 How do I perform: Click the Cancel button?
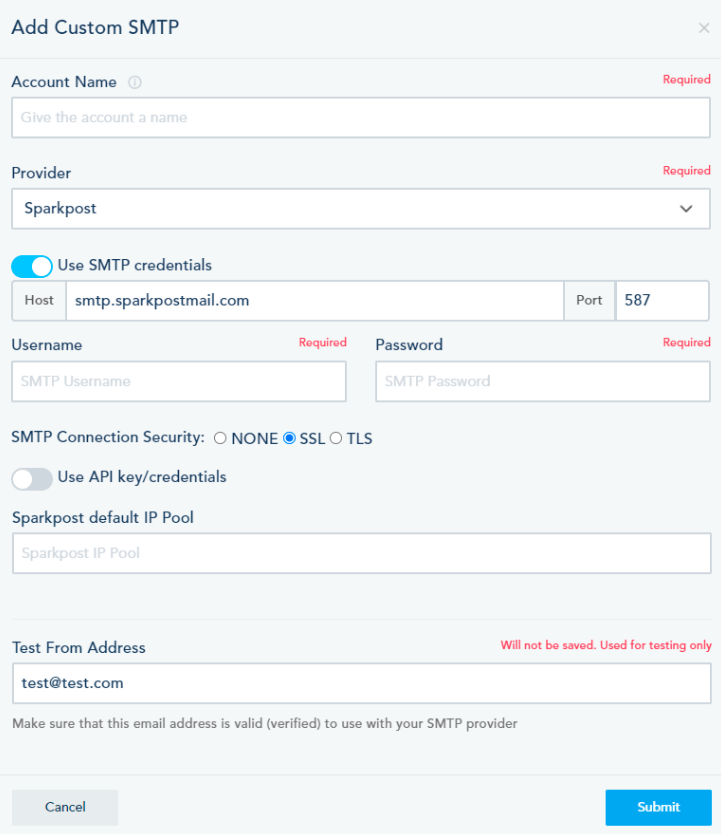(65, 807)
